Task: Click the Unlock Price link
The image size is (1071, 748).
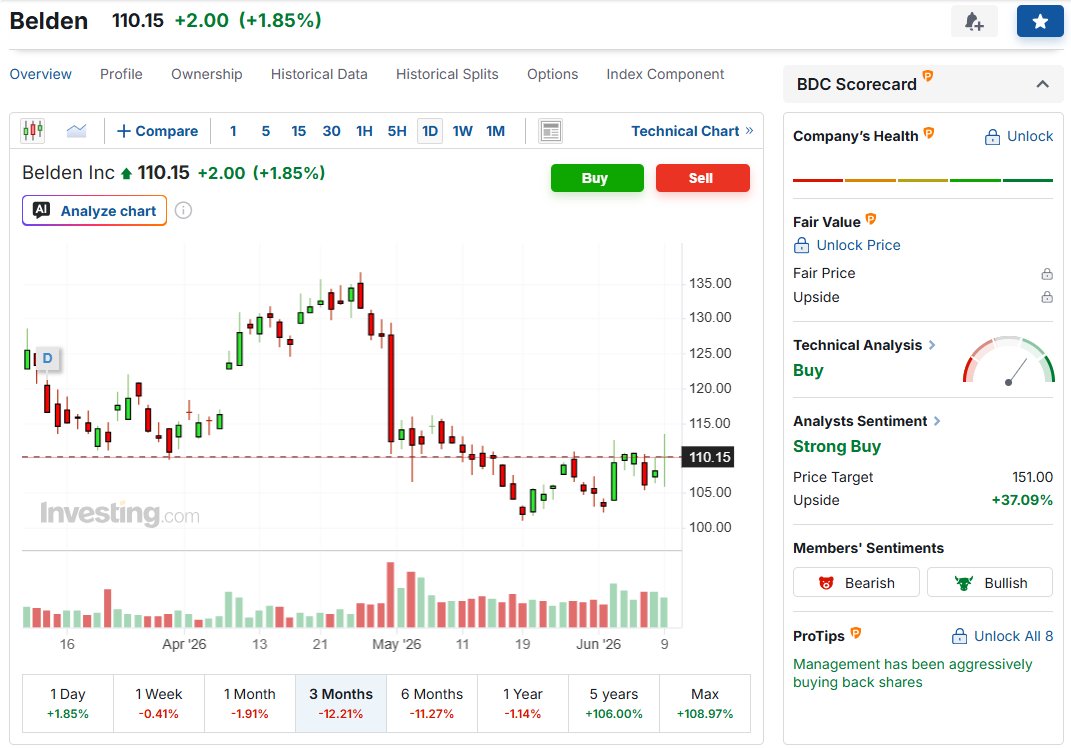Action: (x=847, y=245)
